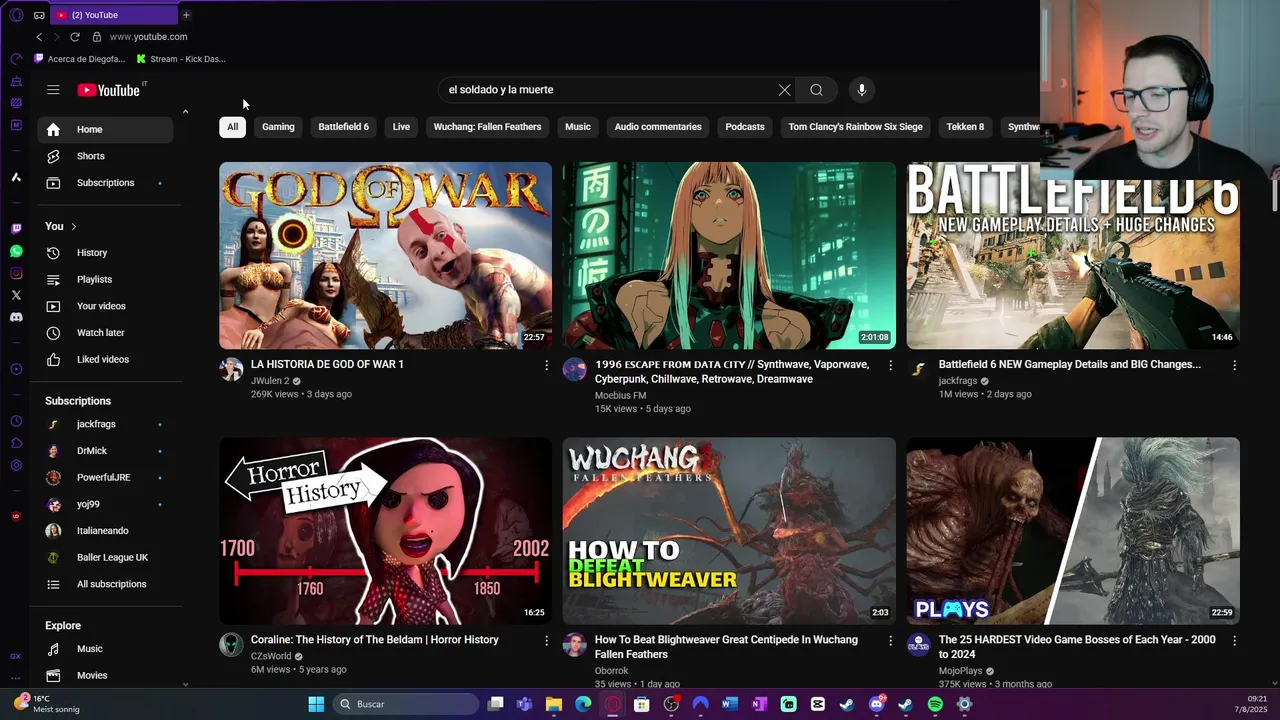The width and height of the screenshot is (1280, 720).
Task: Open Windows Start menu
Action: [x=316, y=704]
